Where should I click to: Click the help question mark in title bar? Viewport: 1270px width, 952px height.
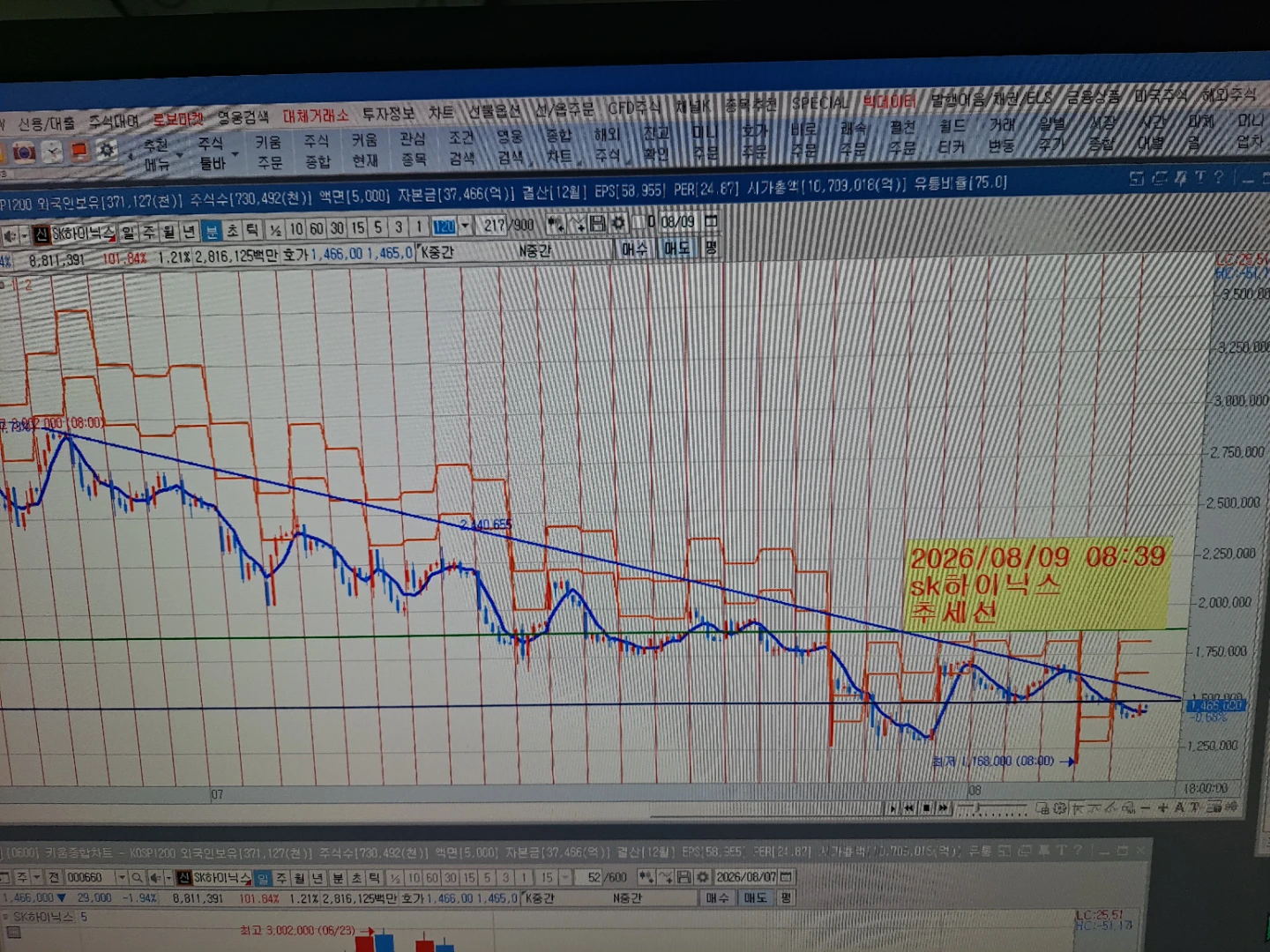click(1218, 177)
